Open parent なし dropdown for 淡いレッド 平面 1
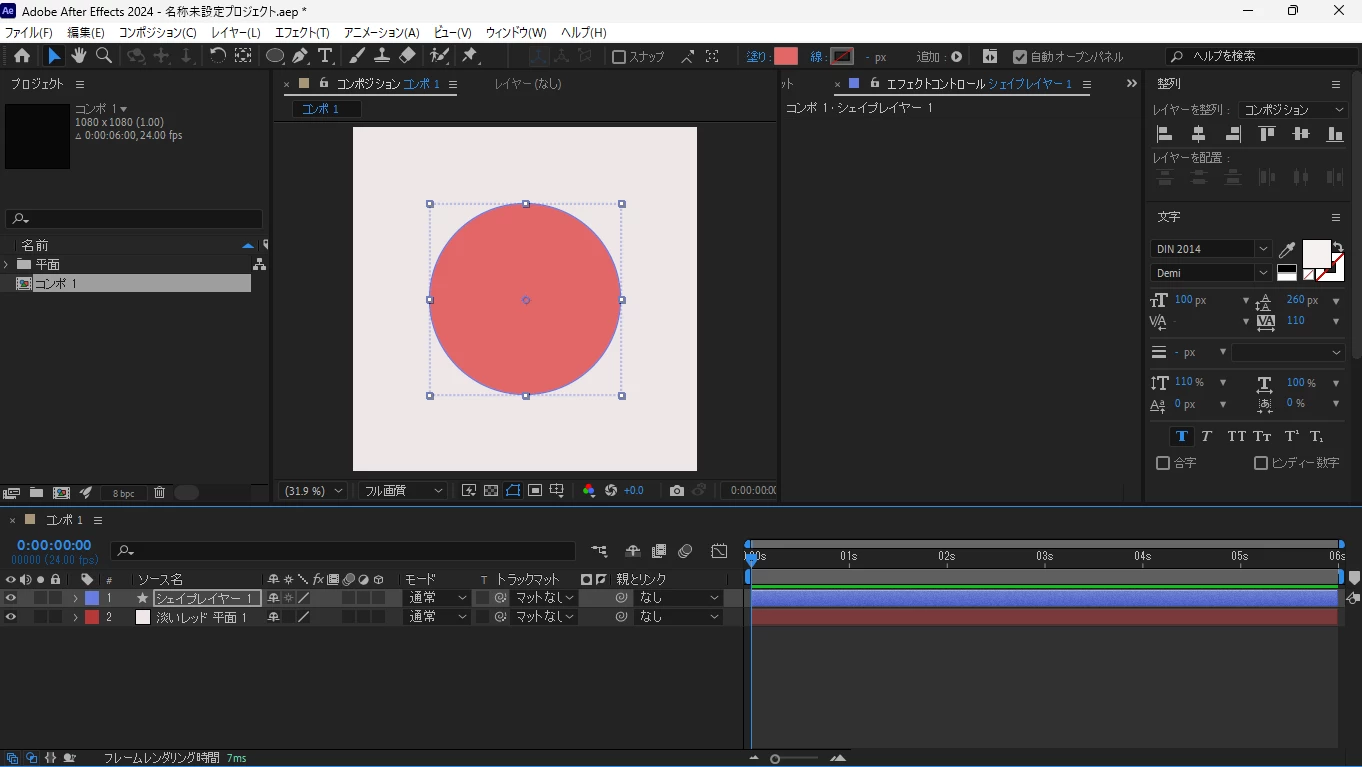1362x767 pixels. [x=678, y=617]
